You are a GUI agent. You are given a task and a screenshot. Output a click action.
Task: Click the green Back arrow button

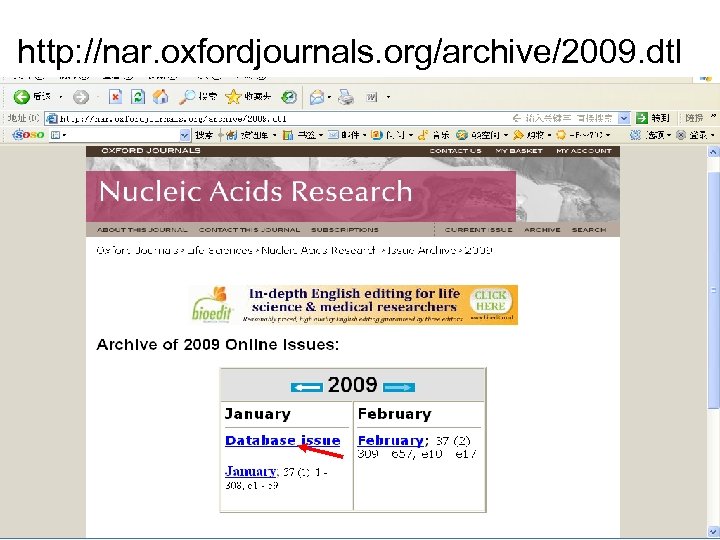pos(22,97)
